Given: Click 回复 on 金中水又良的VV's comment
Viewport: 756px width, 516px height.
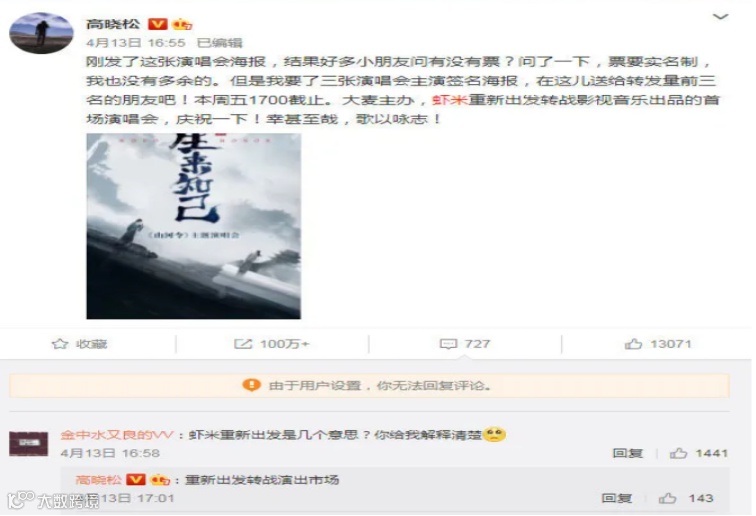Looking at the screenshot, I should (627, 453).
